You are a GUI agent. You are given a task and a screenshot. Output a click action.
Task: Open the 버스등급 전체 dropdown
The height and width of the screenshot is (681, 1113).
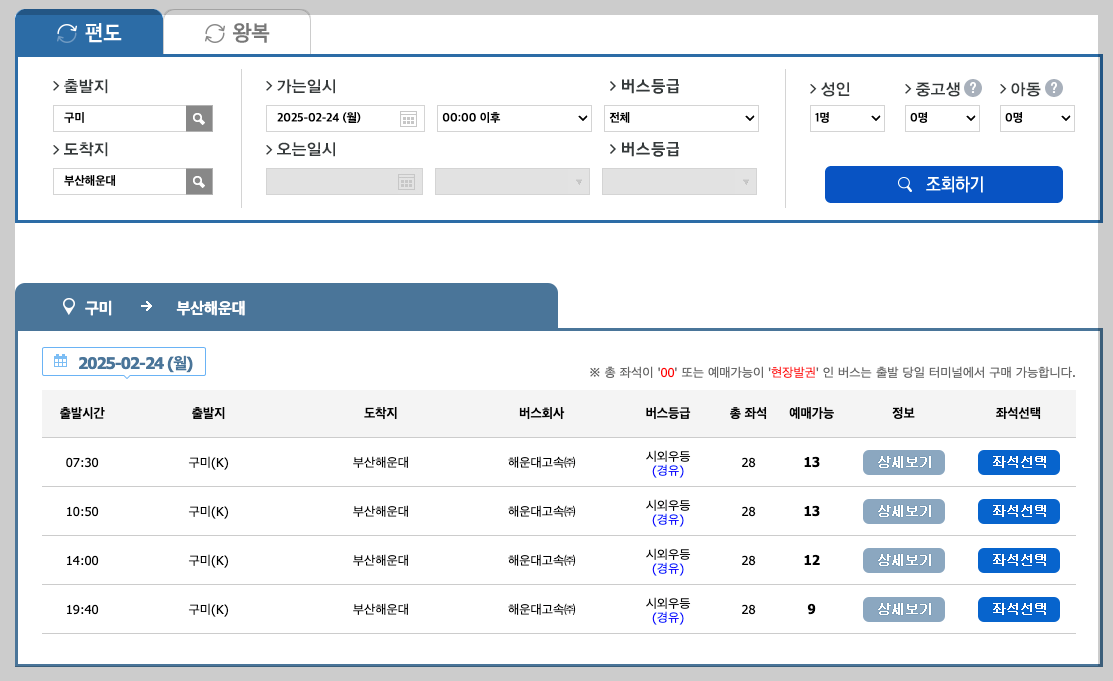click(x=681, y=117)
